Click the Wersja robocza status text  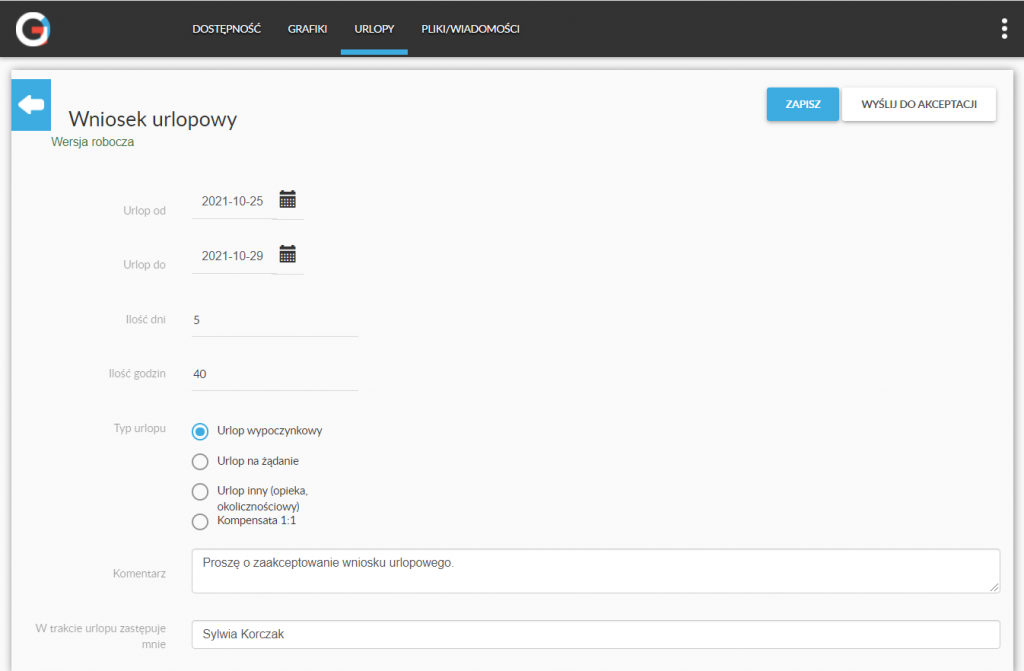click(93, 142)
